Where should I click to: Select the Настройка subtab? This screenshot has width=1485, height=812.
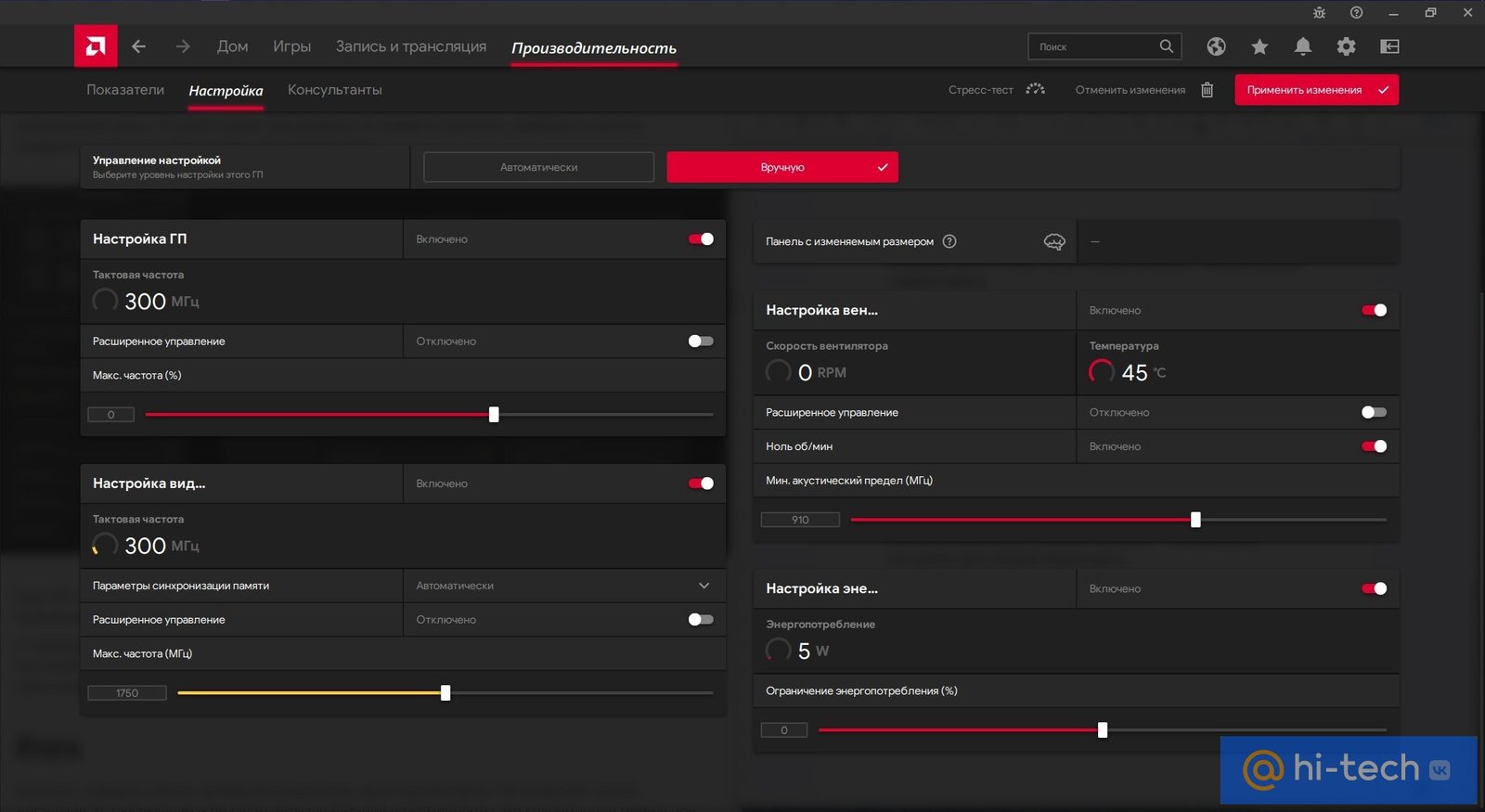[x=226, y=91]
